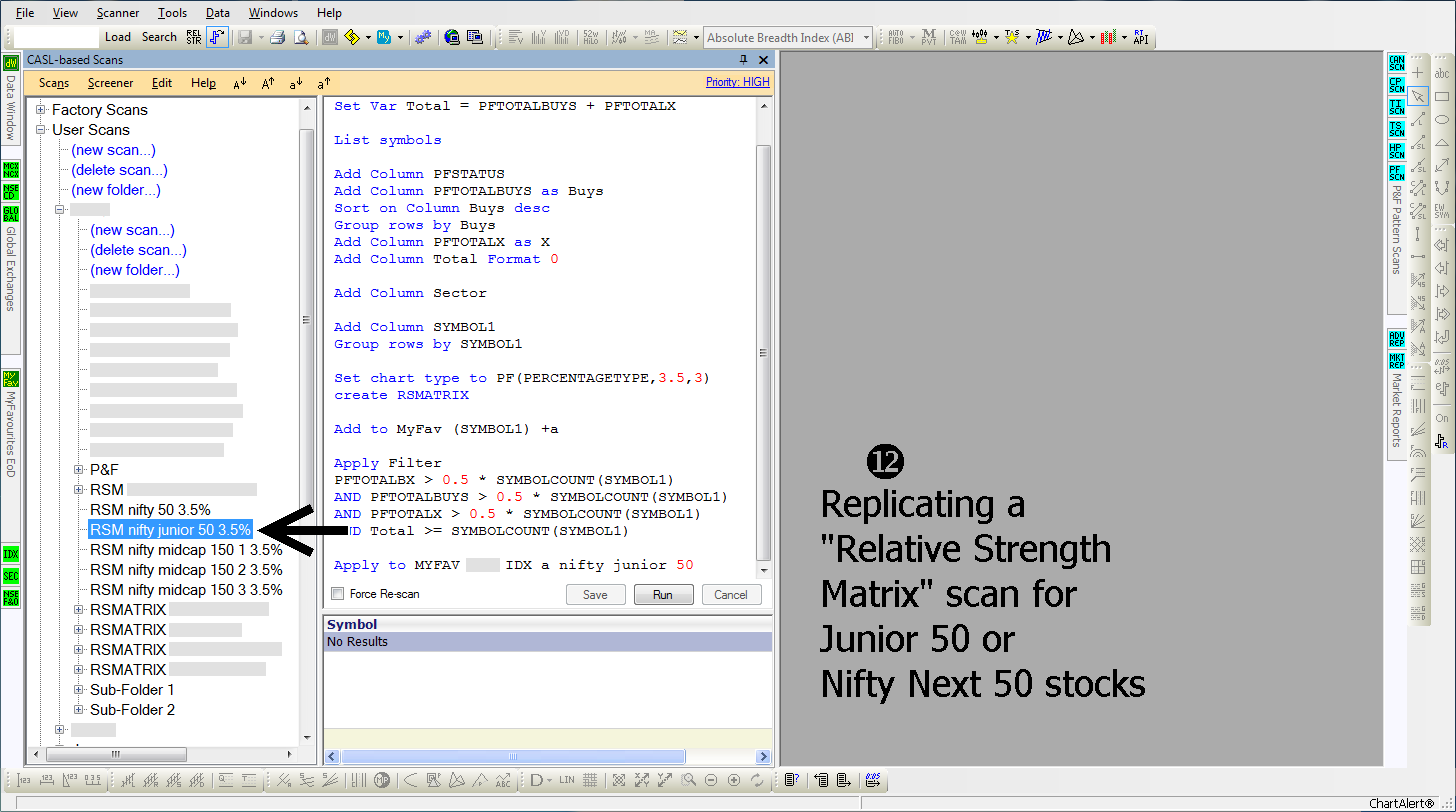Expand the P&F folder
Viewport: 1456px width, 812px height.
pyautogui.click(x=79, y=469)
